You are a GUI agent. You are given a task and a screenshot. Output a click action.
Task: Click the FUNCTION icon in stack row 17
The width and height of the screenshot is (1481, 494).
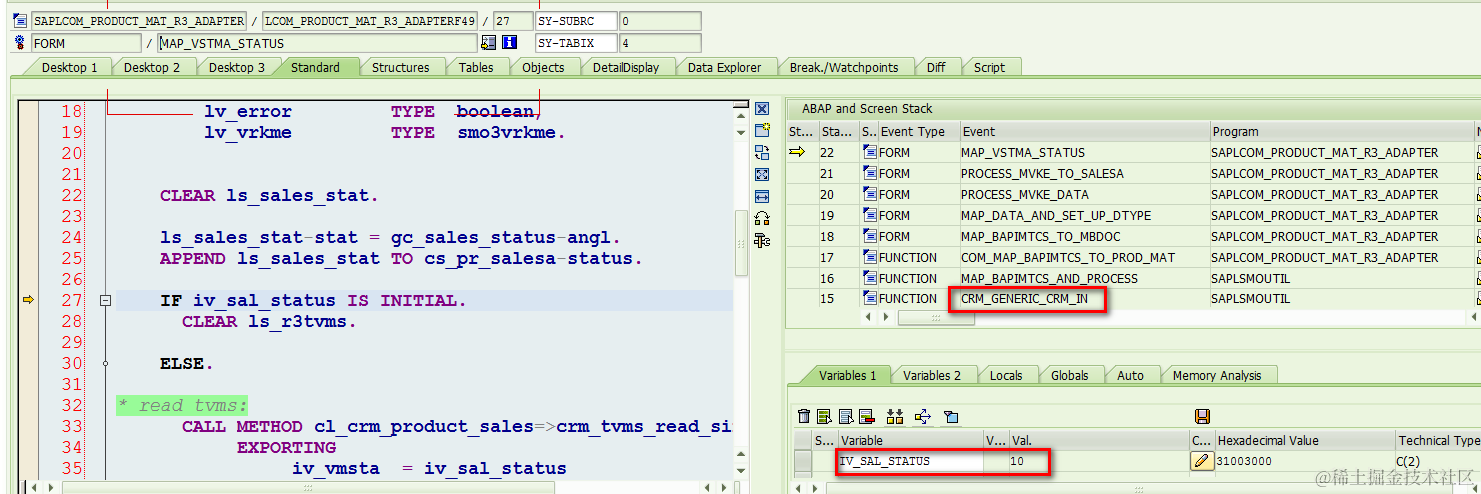click(870, 257)
